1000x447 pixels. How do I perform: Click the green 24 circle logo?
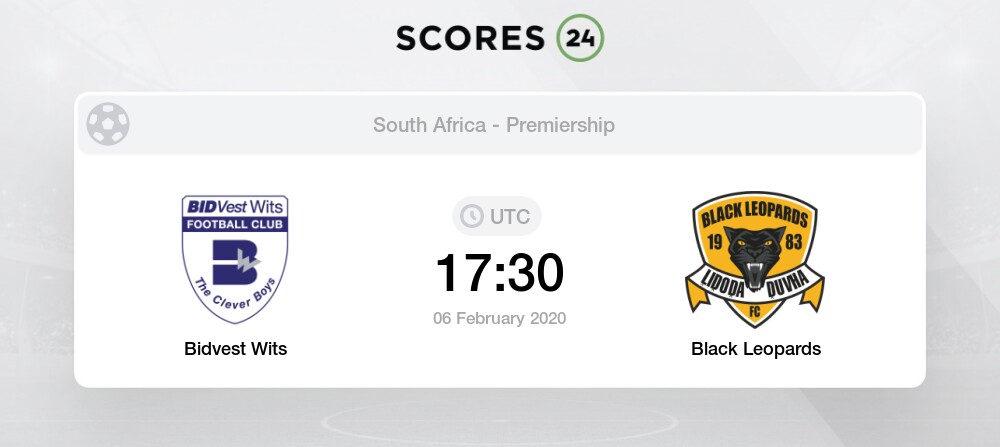coord(579,38)
